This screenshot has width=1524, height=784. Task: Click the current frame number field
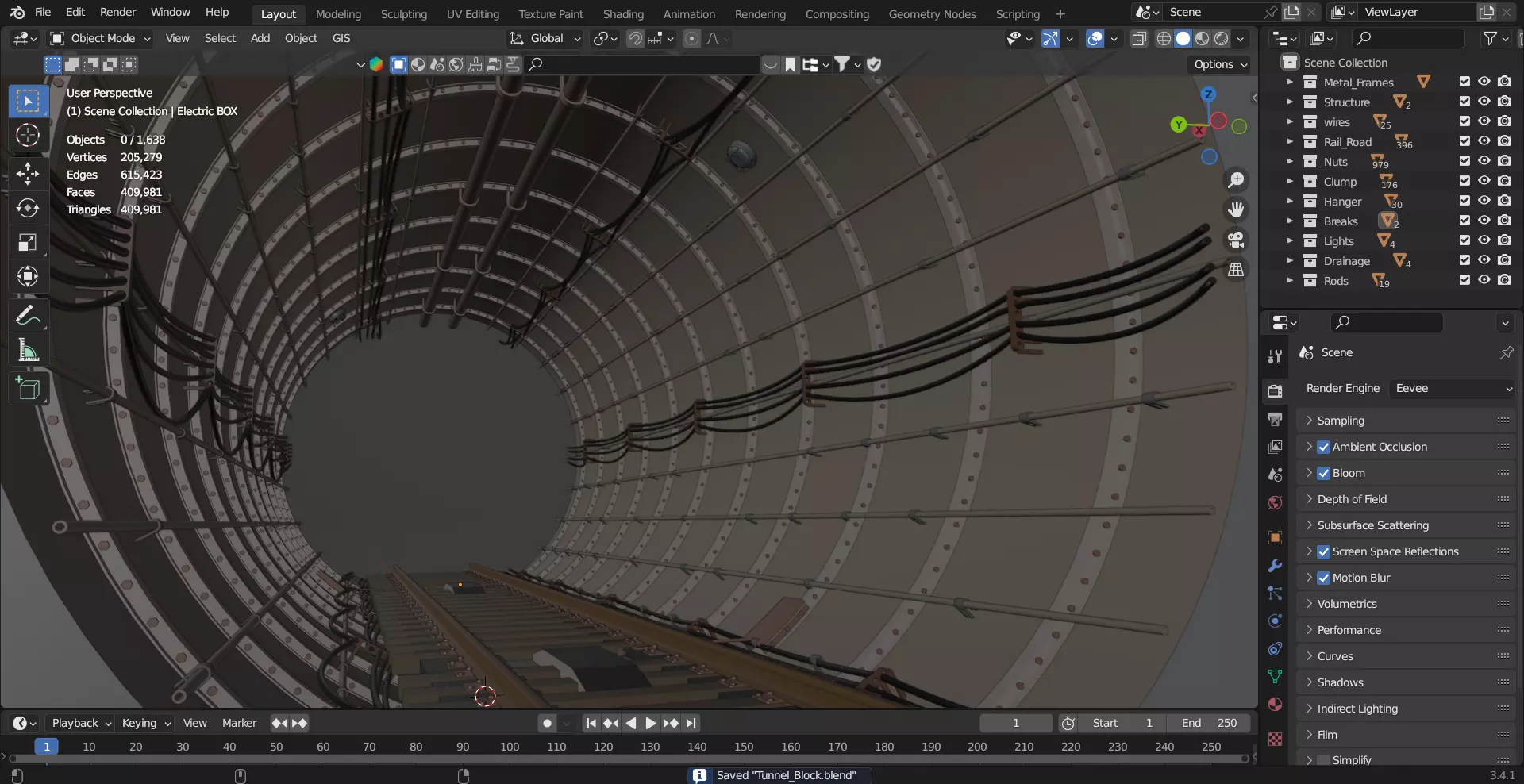coord(1016,723)
